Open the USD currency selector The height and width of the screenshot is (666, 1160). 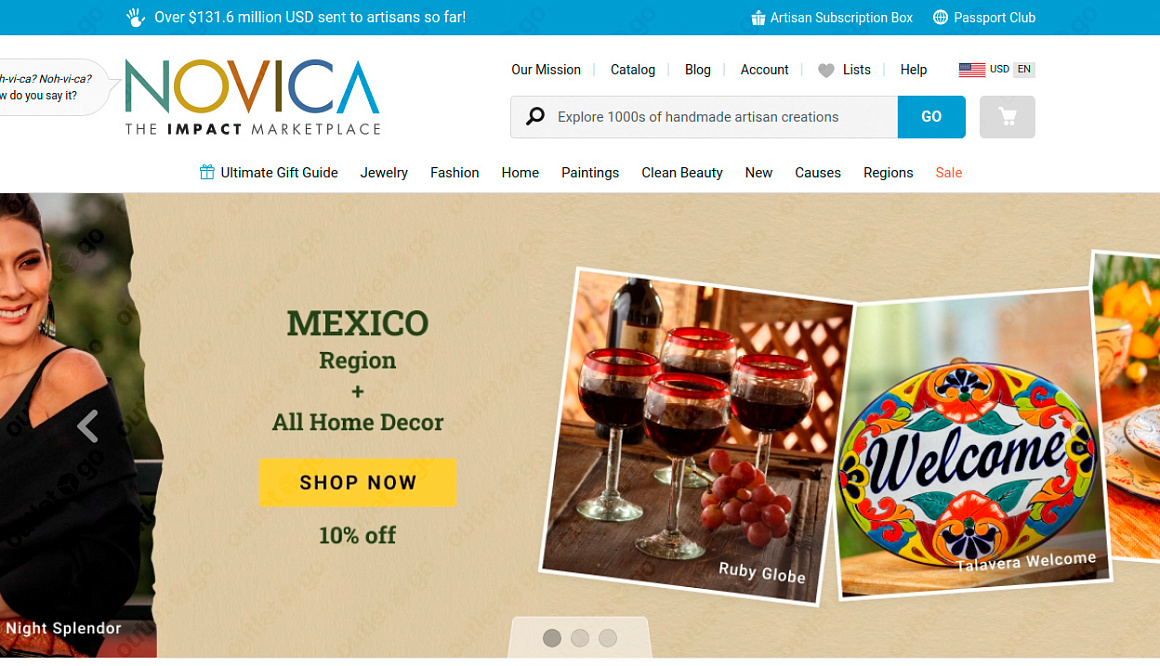[x=999, y=69]
